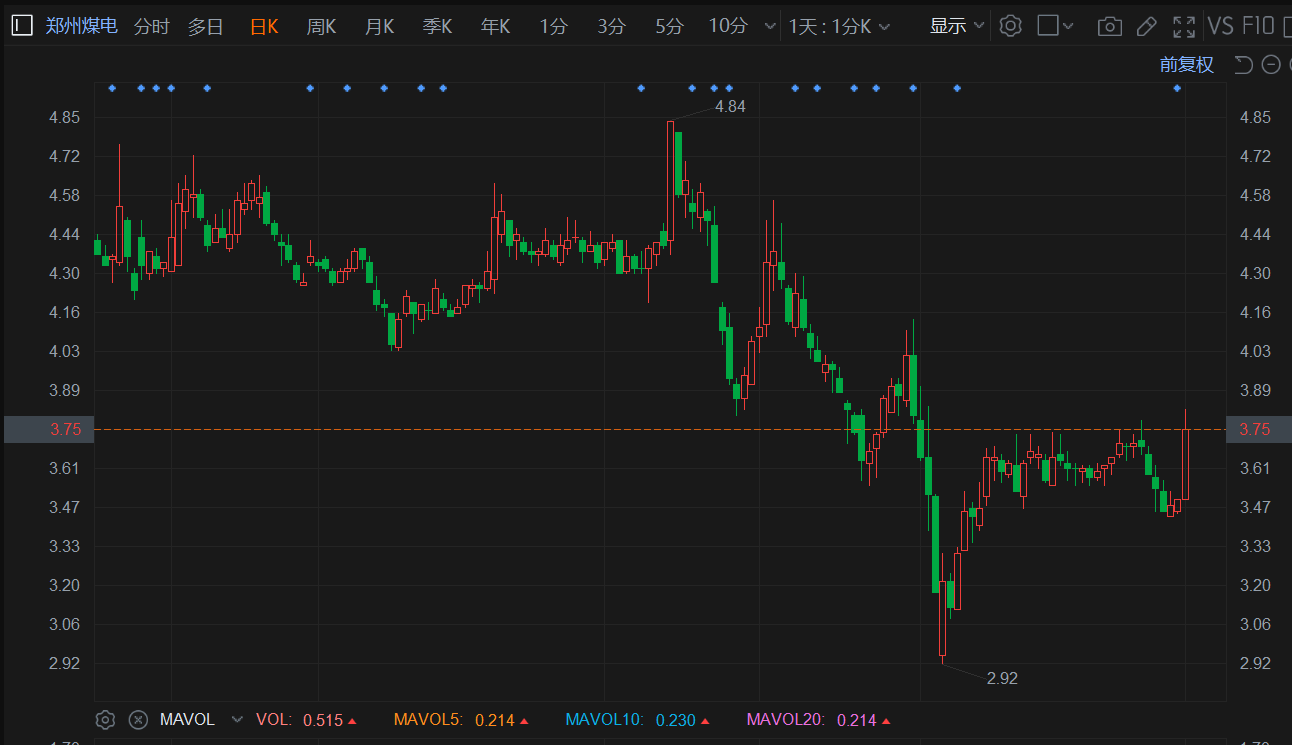The width and height of the screenshot is (1292, 745).
Task: Open MAVOL indicator settings gear icon
Action: [106, 719]
